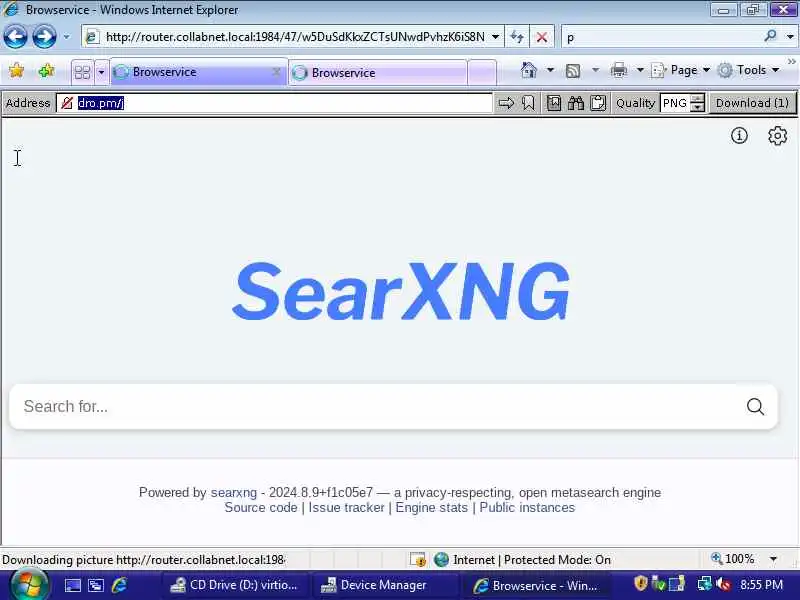This screenshot has height=600, width=800.
Task: Click the Print icon
Action: pyautogui.click(x=619, y=70)
